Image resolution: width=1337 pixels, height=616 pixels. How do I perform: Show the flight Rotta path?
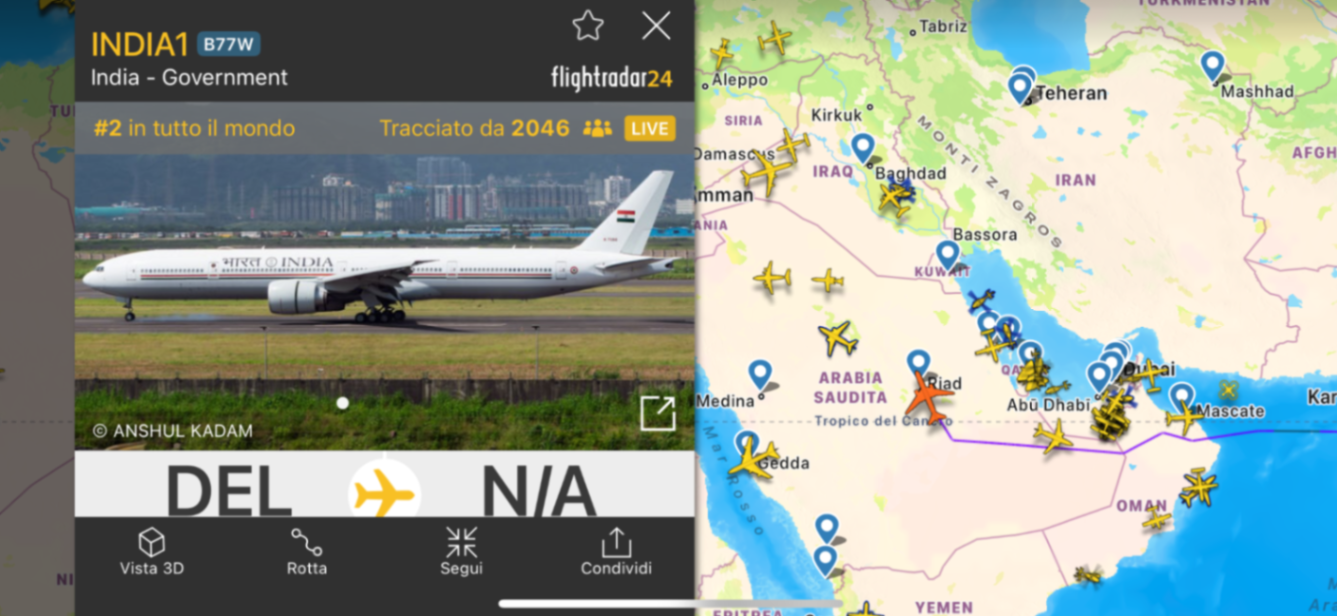tap(306, 551)
